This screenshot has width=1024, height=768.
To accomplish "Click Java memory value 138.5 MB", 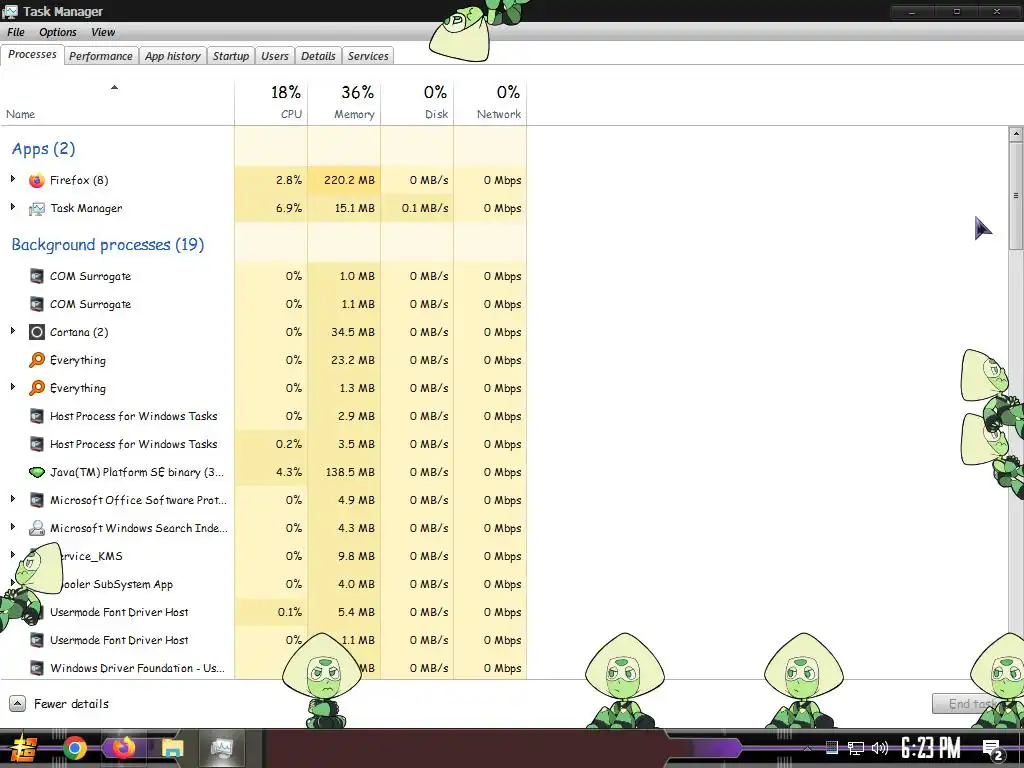I will point(350,472).
